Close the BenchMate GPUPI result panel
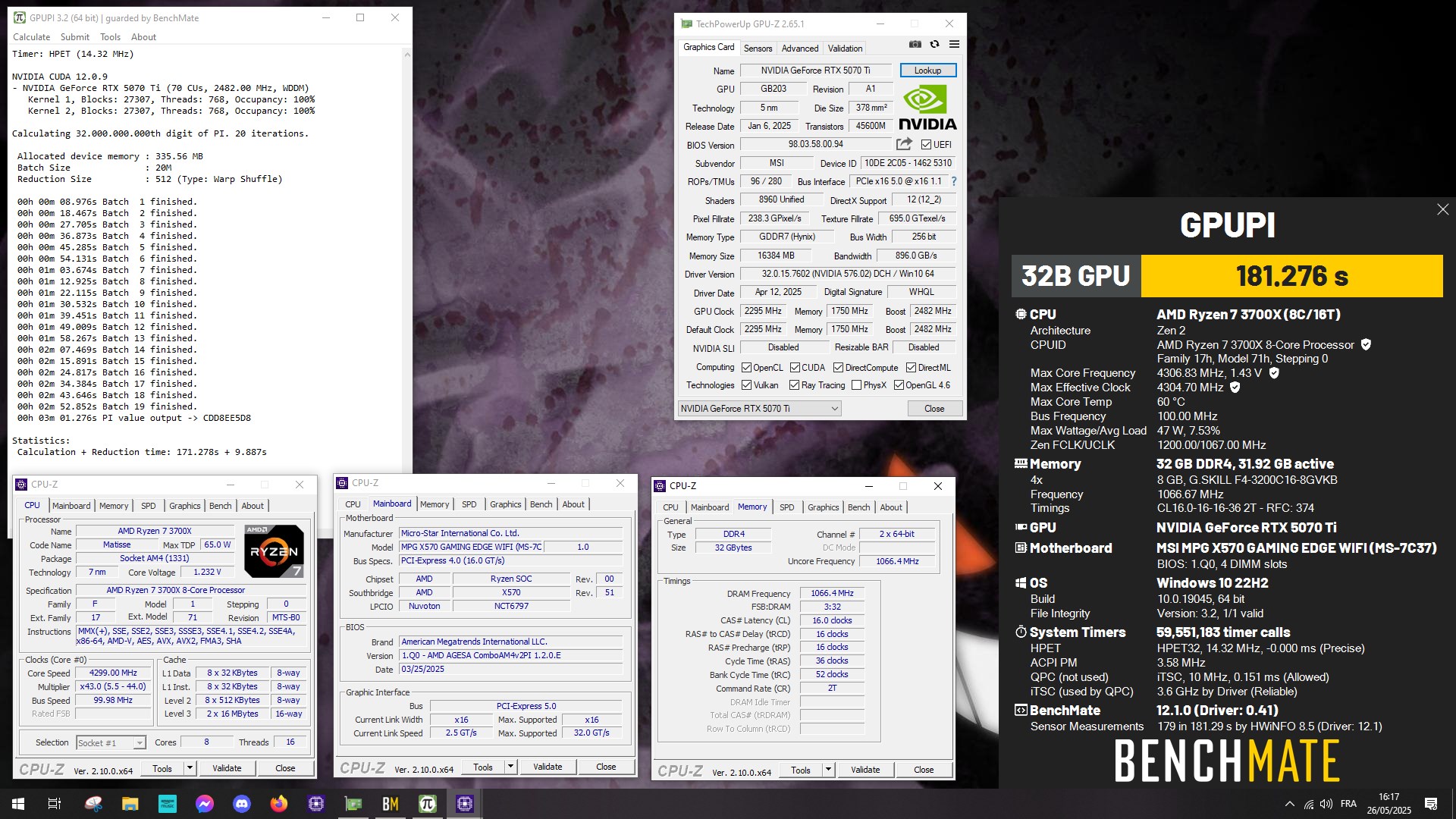Screen dimensions: 1456x819 1442,209
